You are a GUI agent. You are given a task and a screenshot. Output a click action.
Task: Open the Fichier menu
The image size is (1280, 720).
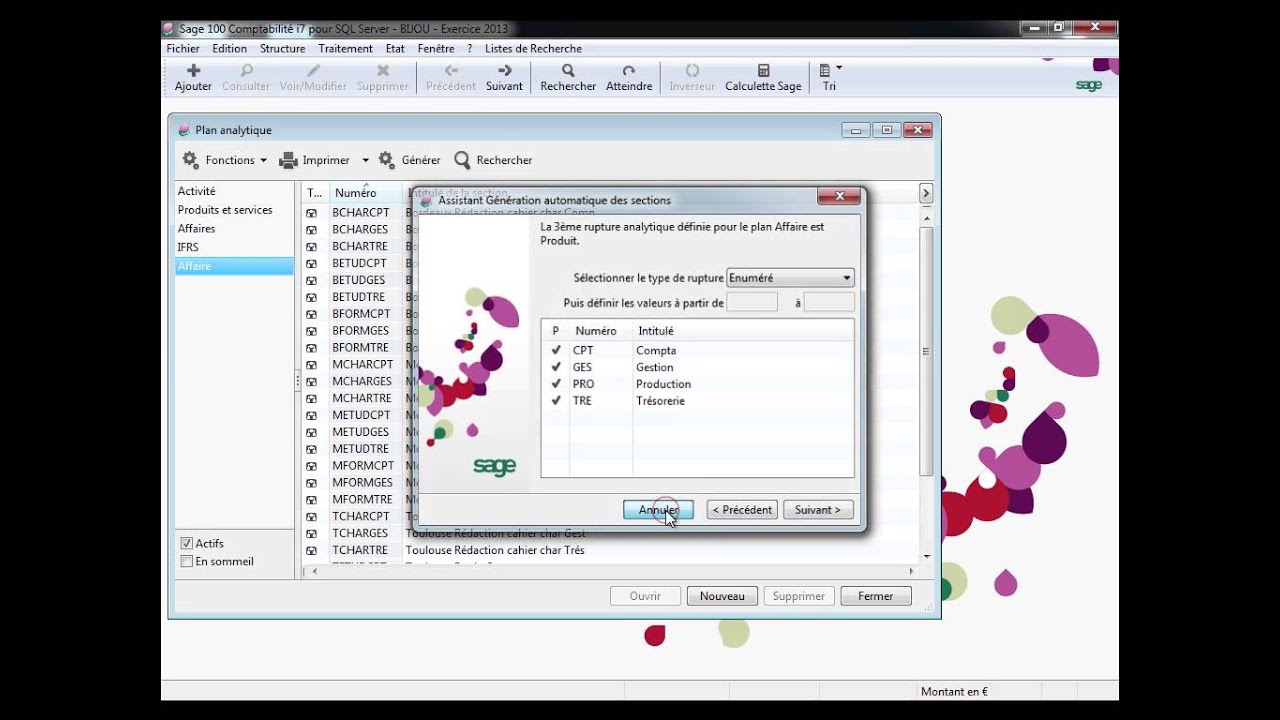coord(183,48)
